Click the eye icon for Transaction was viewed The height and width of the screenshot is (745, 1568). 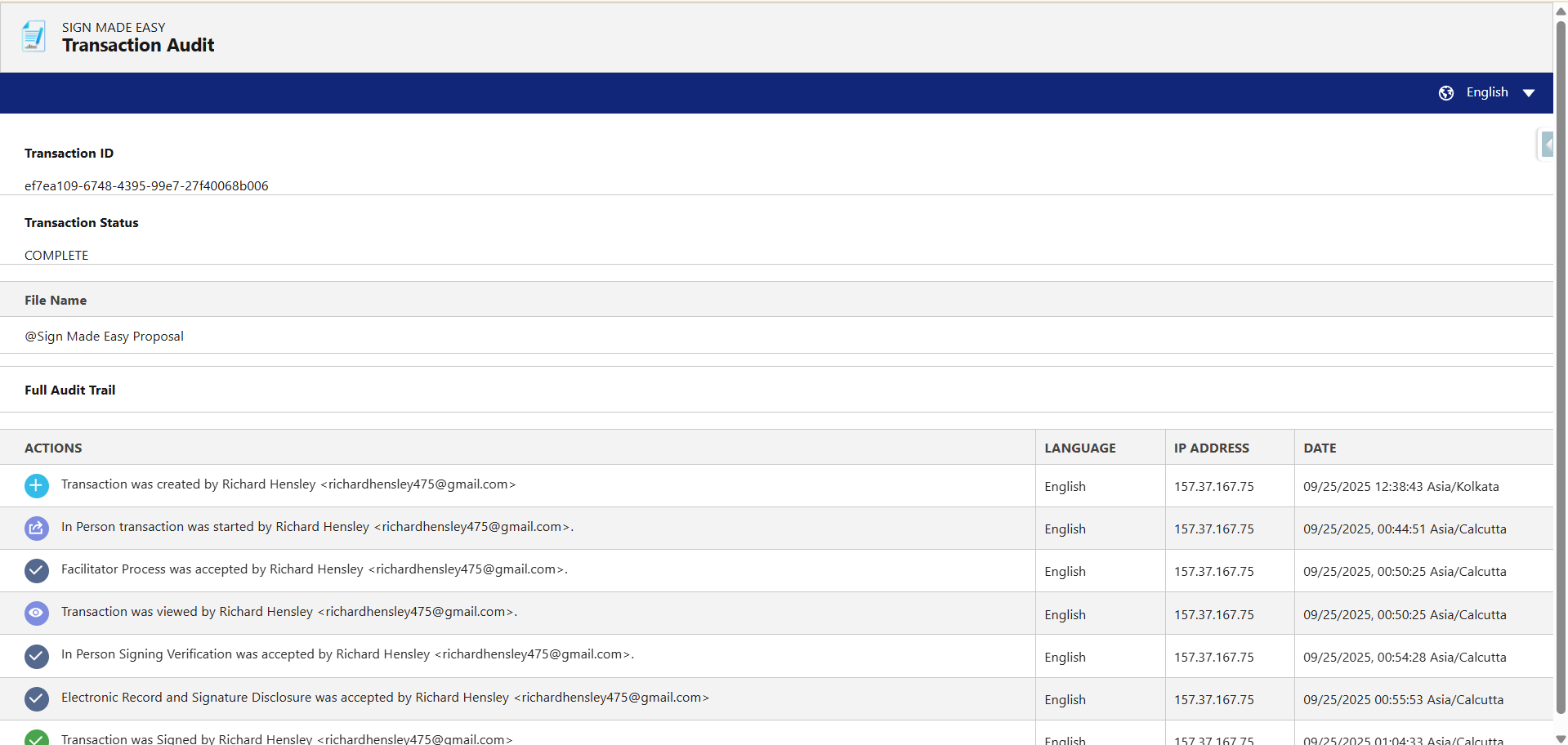[37, 613]
